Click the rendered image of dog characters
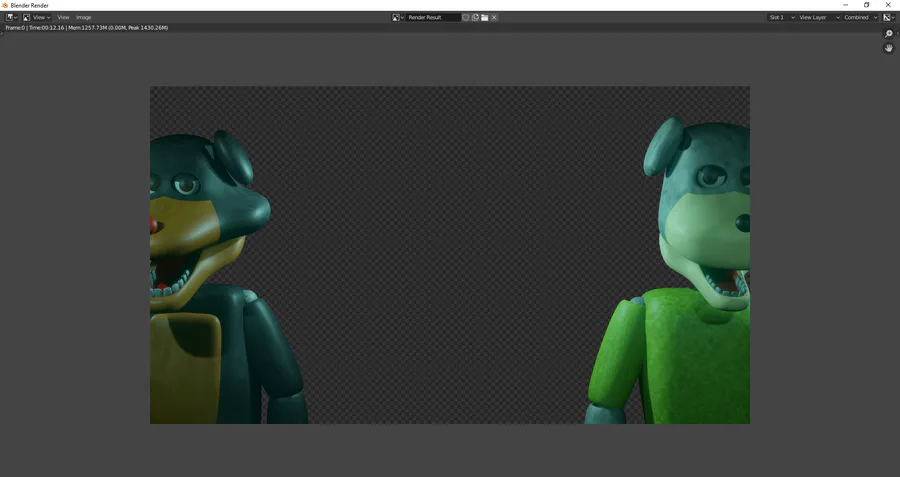This screenshot has height=477, width=900. 450,255
